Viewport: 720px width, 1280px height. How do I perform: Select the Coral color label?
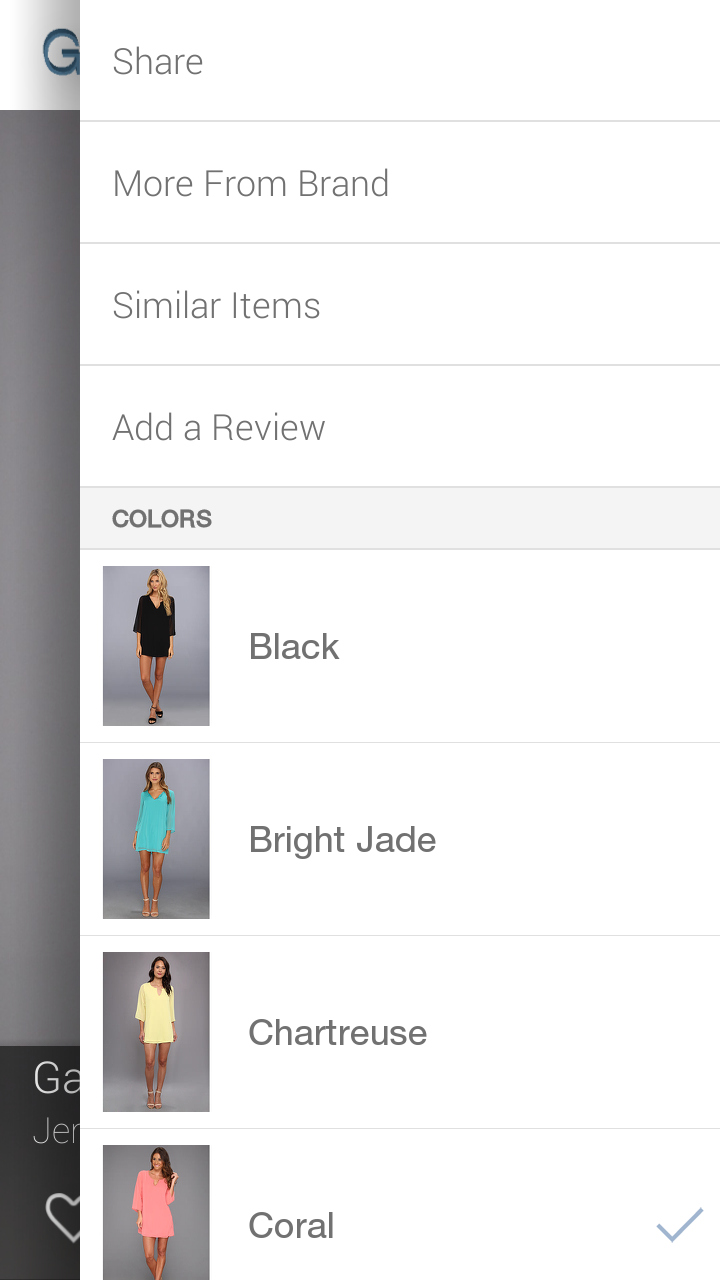(291, 1225)
